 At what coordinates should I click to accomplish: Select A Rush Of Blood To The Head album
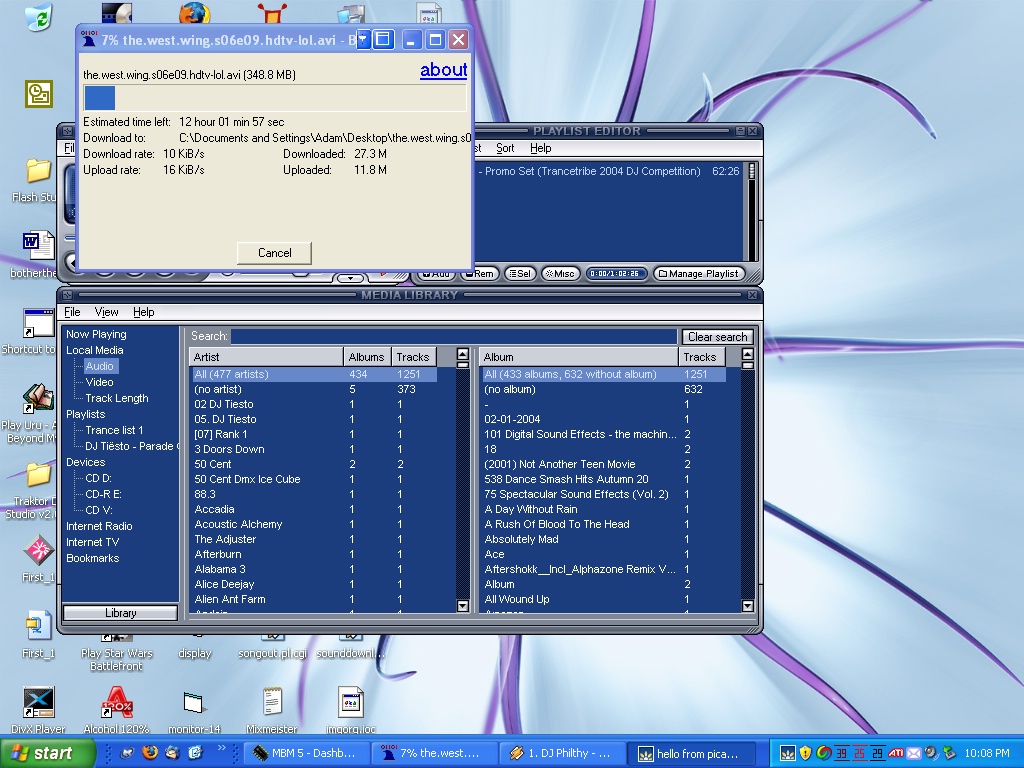[603, 524]
